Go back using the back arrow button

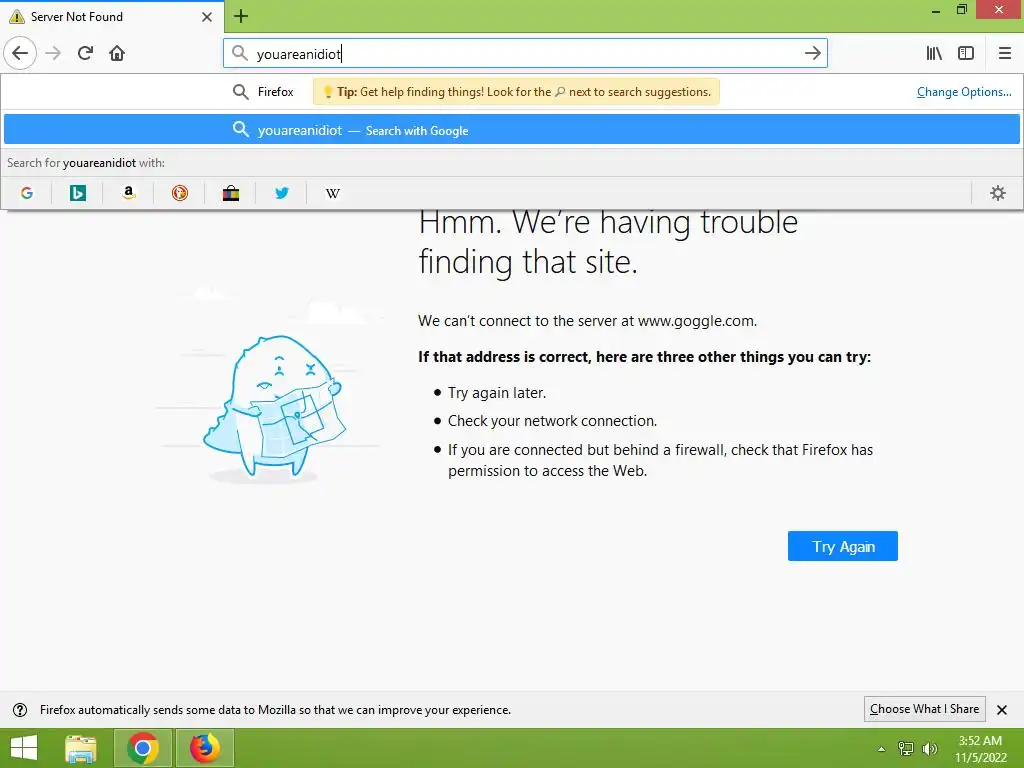[x=20, y=53]
